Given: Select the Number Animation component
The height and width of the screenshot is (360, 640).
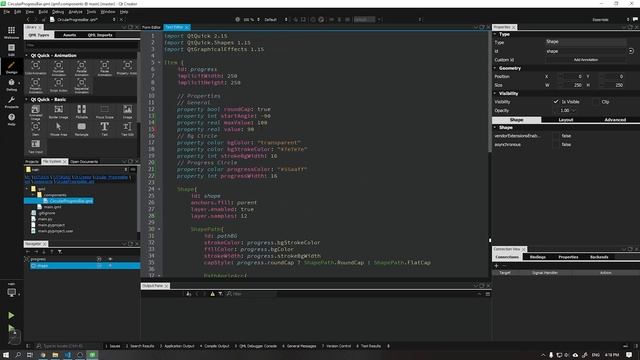Looking at the screenshot, I should [x=58, y=68].
